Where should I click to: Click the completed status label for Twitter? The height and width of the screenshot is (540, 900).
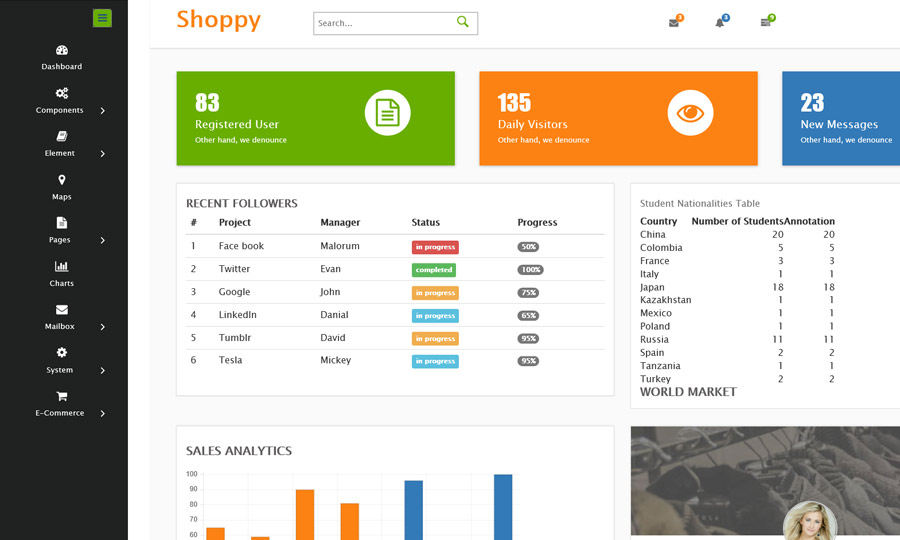tap(433, 270)
